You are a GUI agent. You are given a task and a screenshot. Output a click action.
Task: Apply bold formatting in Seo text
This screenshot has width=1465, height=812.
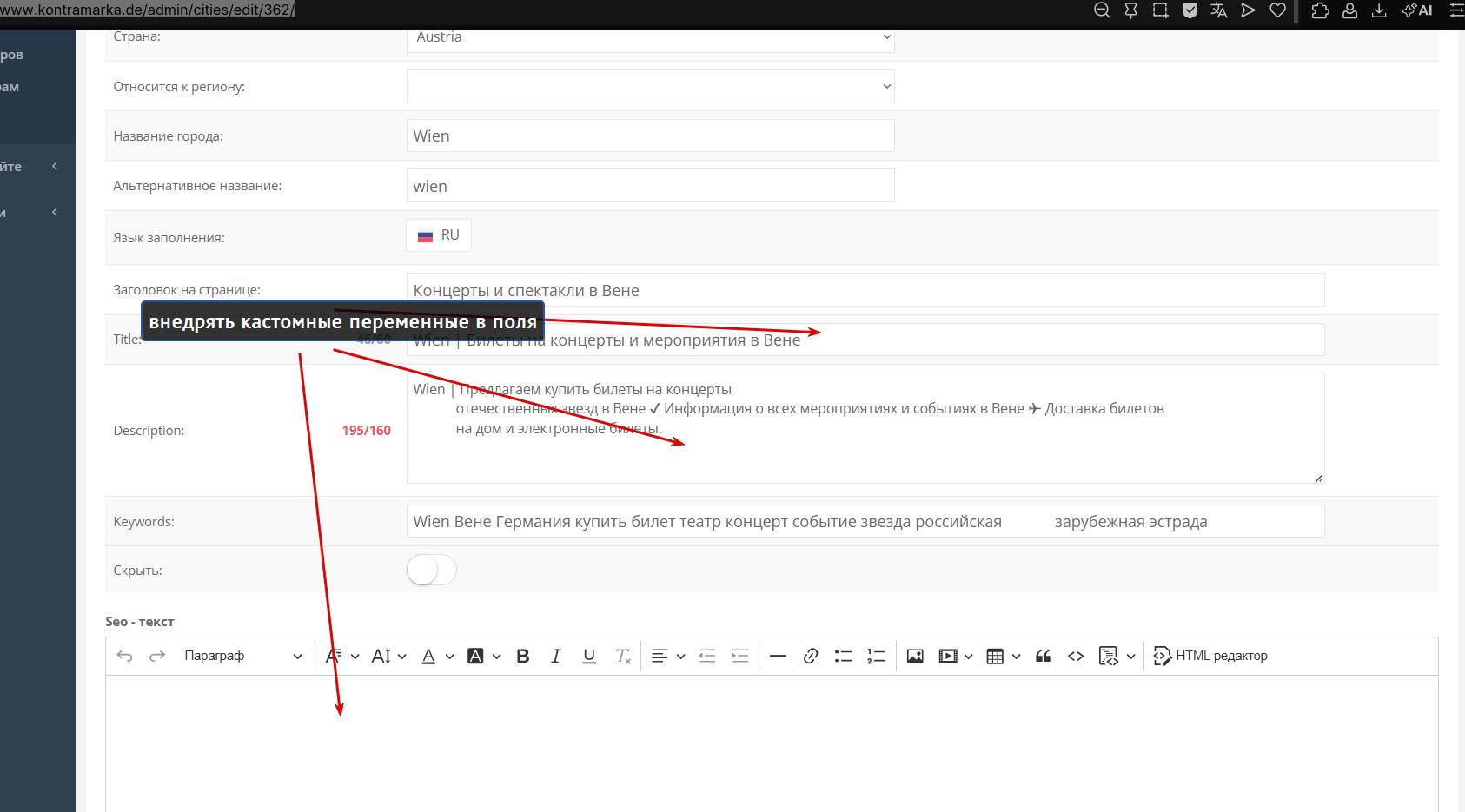(x=523, y=657)
